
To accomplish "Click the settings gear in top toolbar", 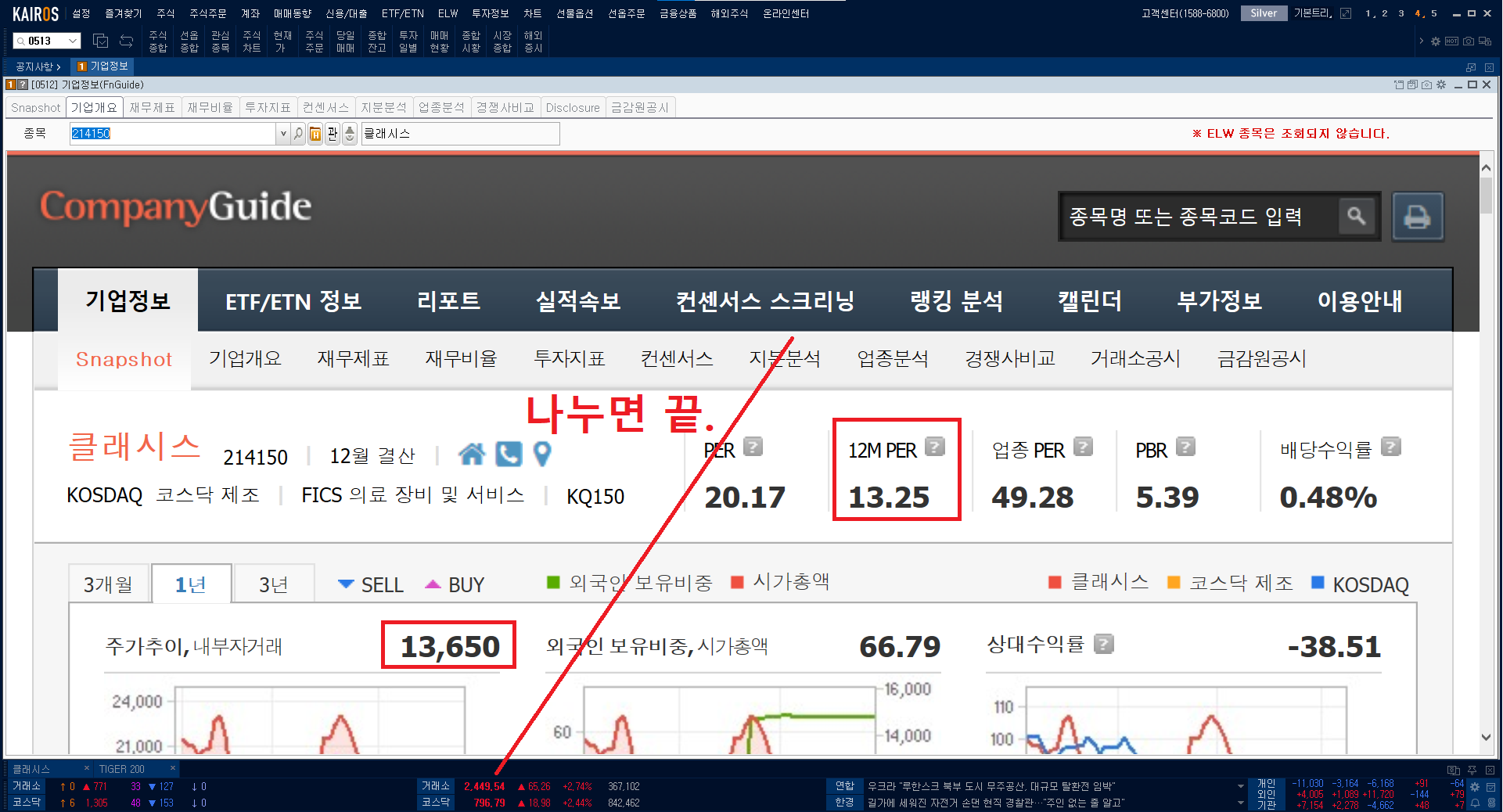I will coord(1436,41).
